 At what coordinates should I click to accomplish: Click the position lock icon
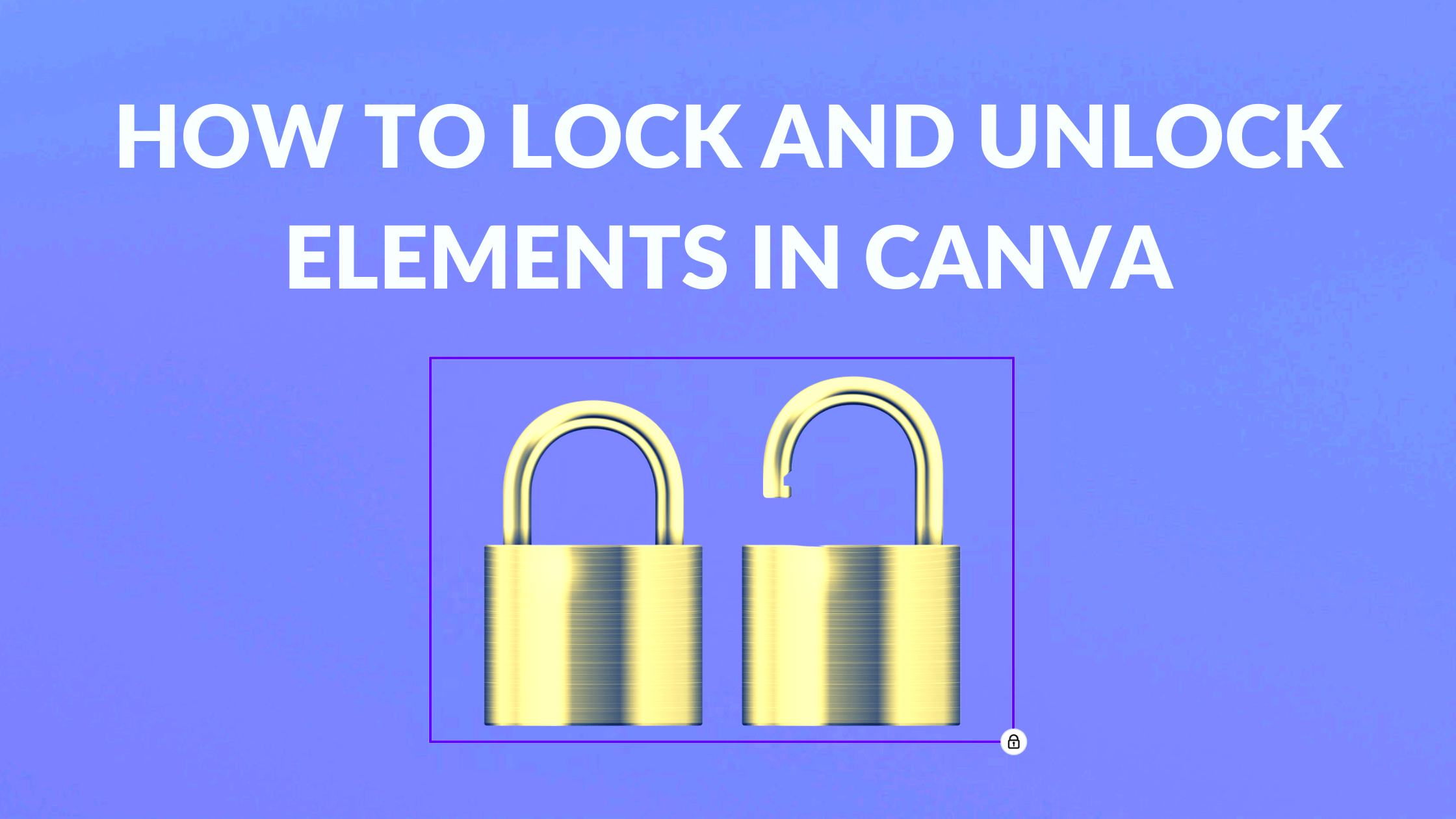pyautogui.click(x=1013, y=741)
